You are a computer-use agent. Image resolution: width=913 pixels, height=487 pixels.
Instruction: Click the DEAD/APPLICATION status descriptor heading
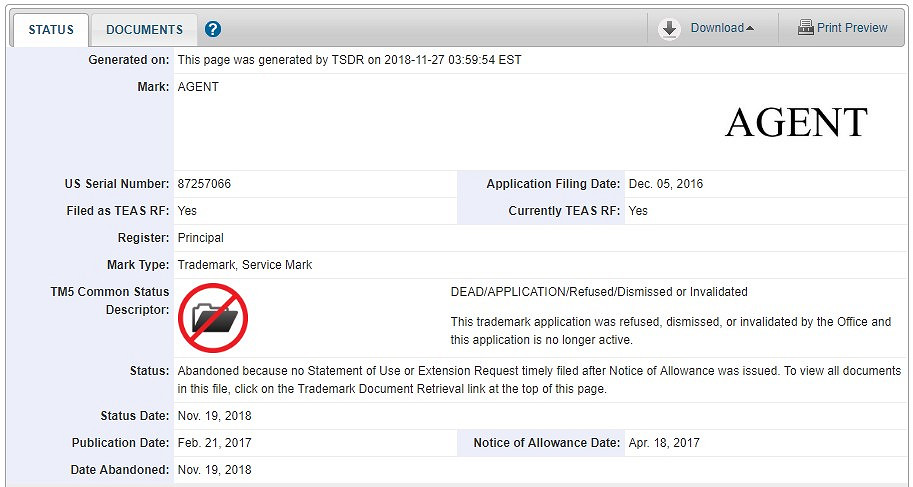(599, 292)
